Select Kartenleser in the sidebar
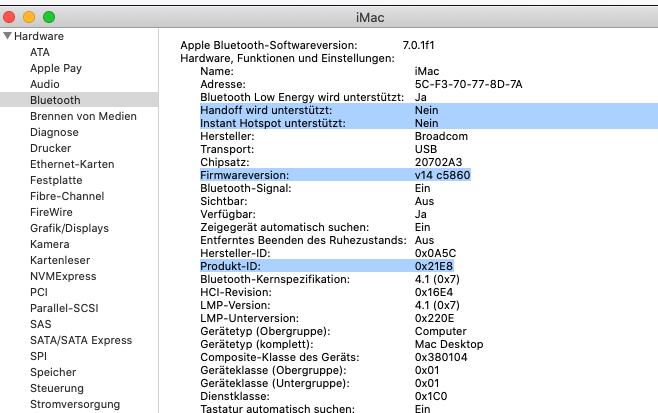This screenshot has width=658, height=413. (60, 260)
